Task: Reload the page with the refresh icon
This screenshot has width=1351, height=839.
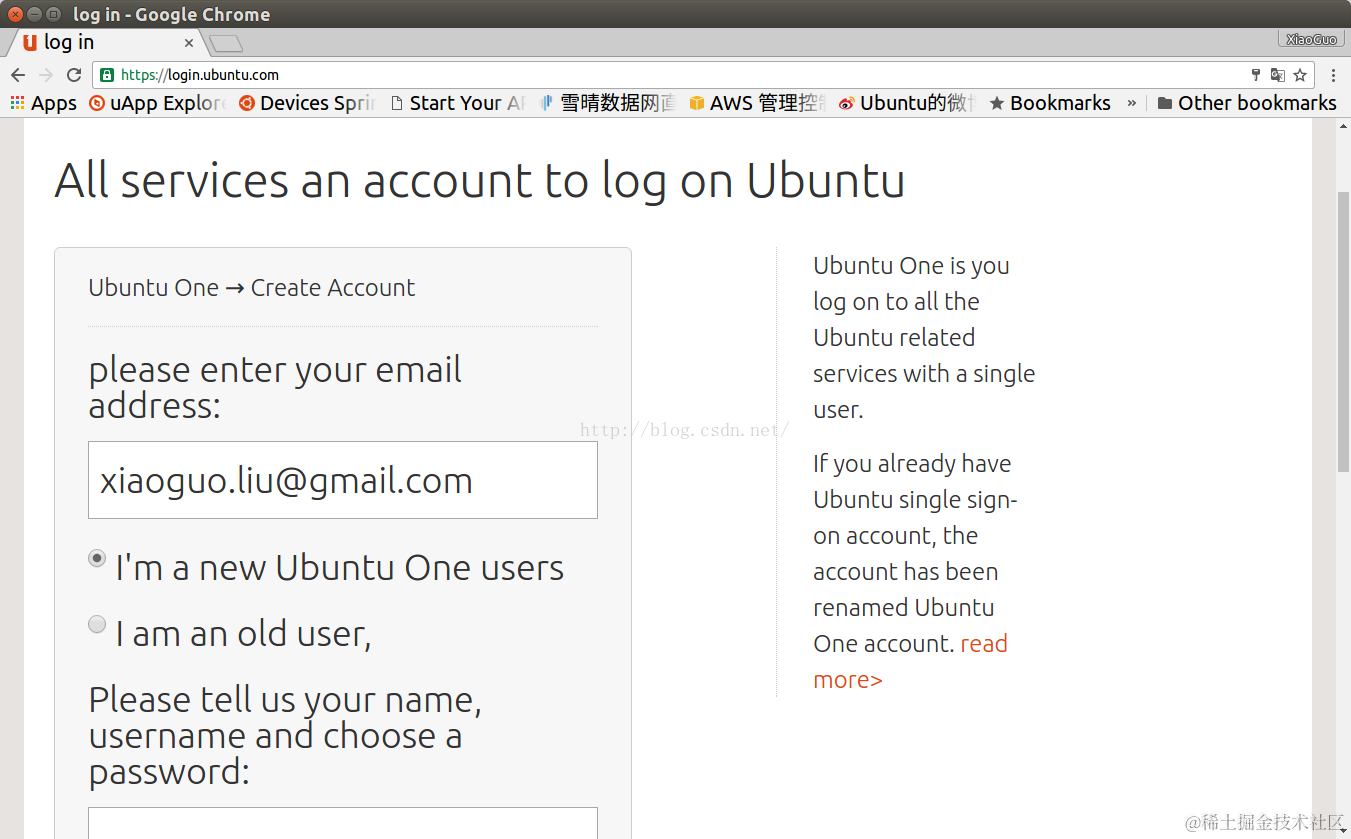Action: click(73, 75)
